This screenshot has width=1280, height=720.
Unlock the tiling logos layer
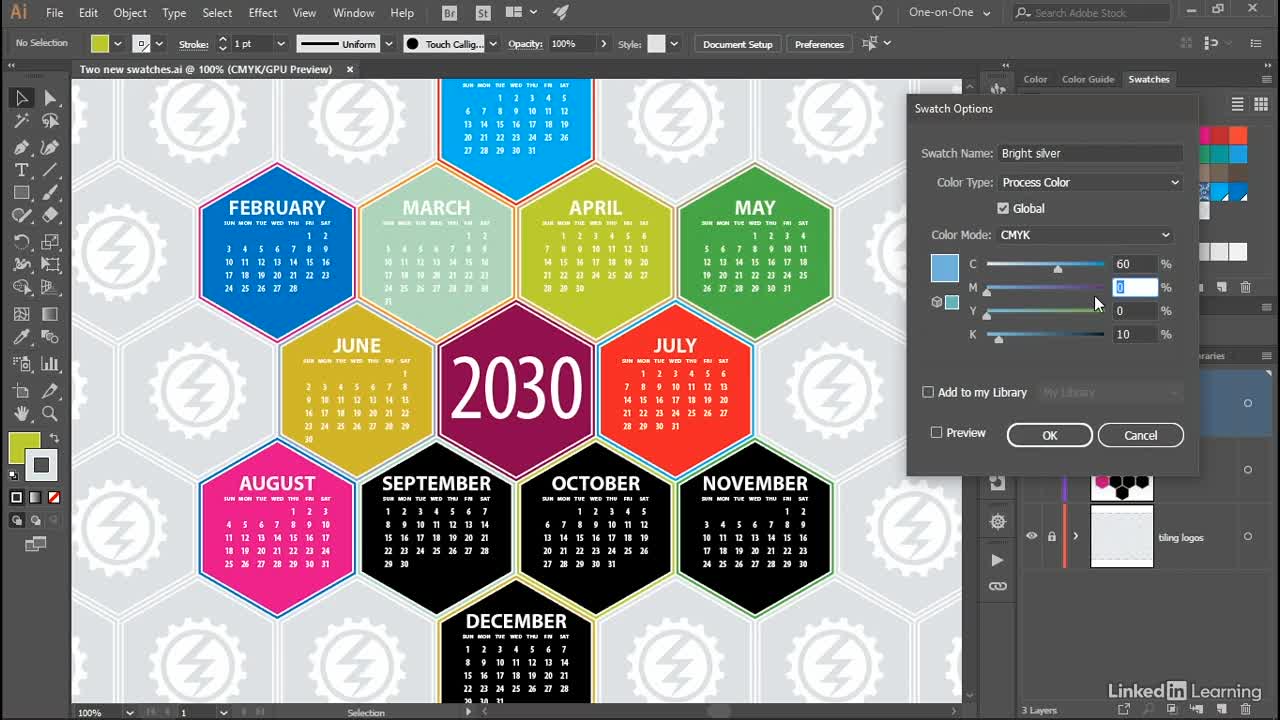1052,537
